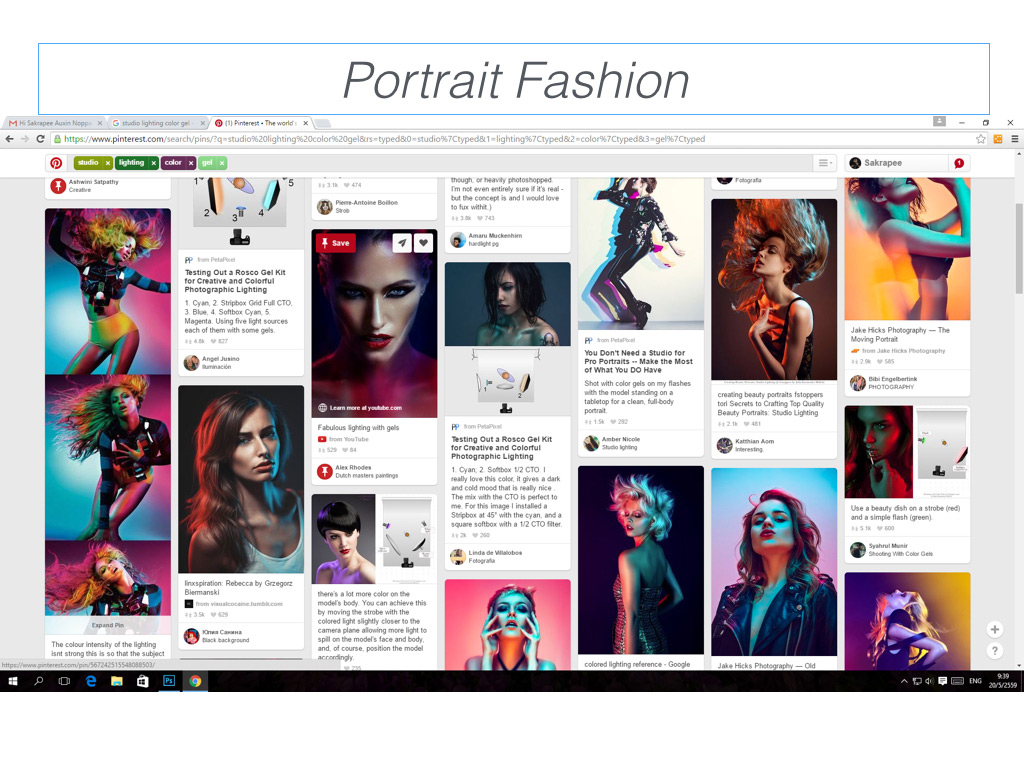1024x768 pixels.
Task: Click 'from Jake Hicks Photography' source link
Action: coord(904,351)
